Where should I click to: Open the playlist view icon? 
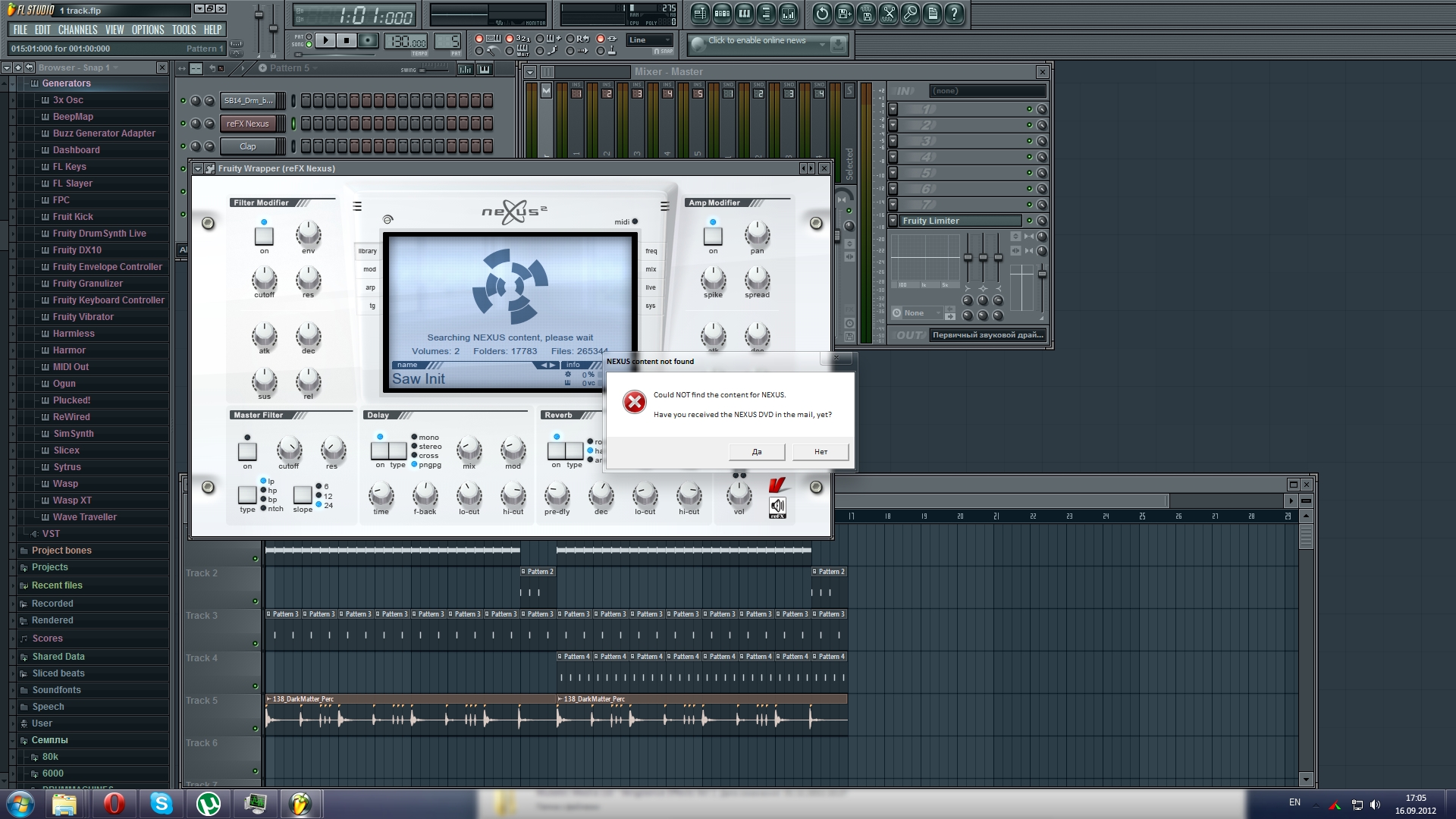700,13
